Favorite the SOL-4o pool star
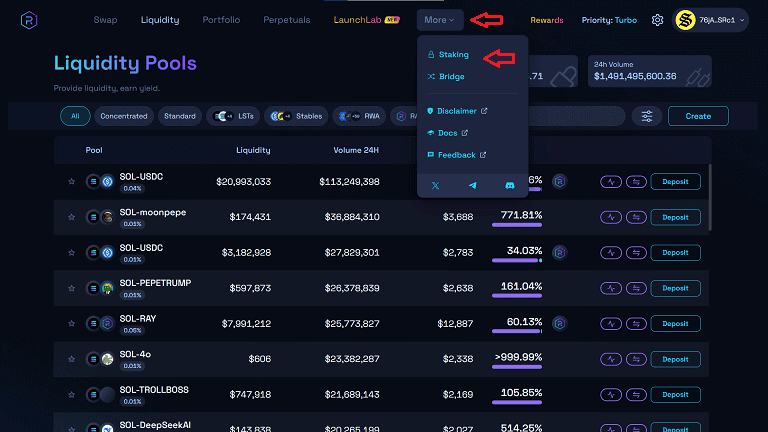The image size is (768, 432). pyautogui.click(x=72, y=359)
